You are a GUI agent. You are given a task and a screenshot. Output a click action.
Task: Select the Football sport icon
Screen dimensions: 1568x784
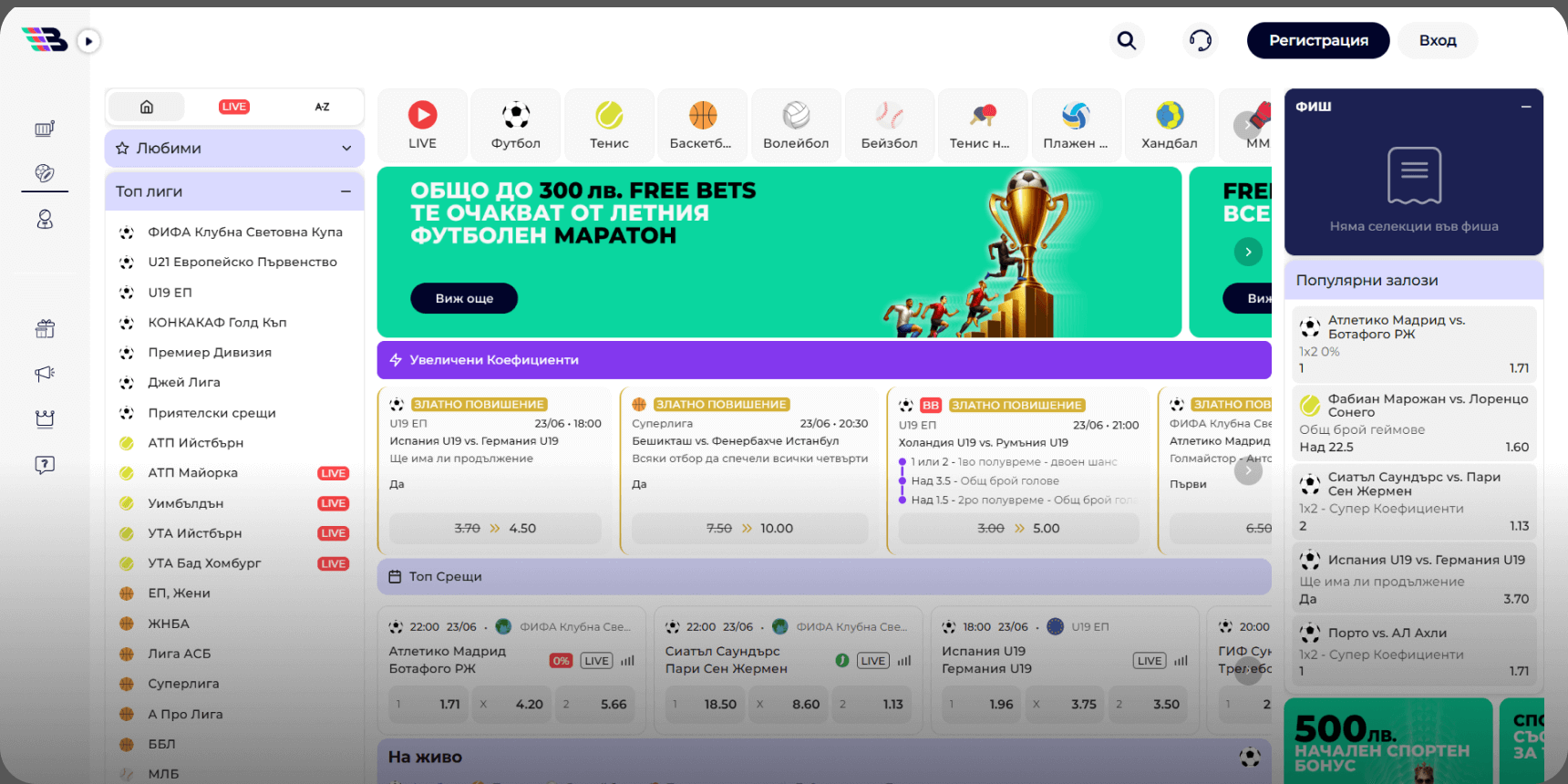point(515,125)
